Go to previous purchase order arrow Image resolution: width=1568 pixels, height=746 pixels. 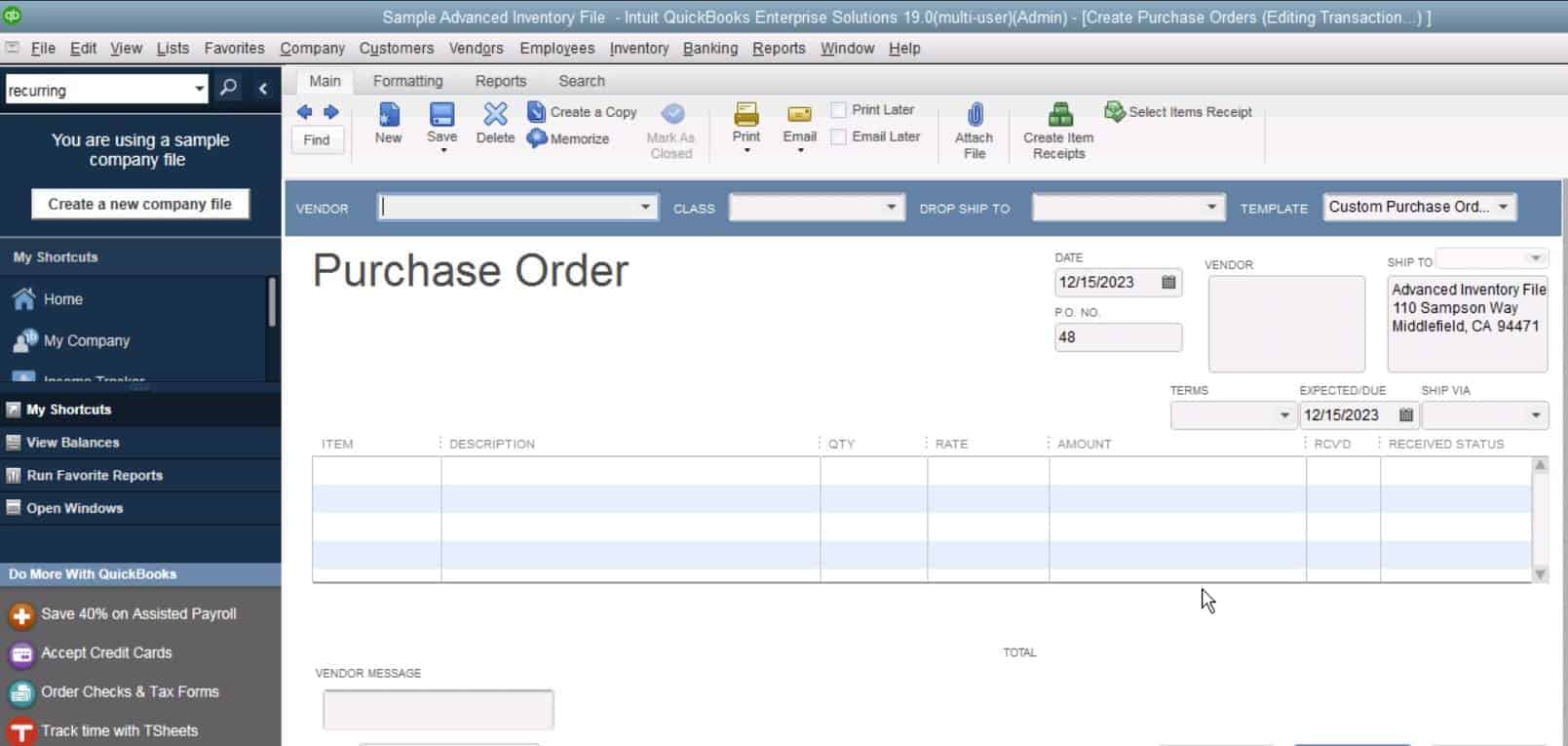point(304,112)
